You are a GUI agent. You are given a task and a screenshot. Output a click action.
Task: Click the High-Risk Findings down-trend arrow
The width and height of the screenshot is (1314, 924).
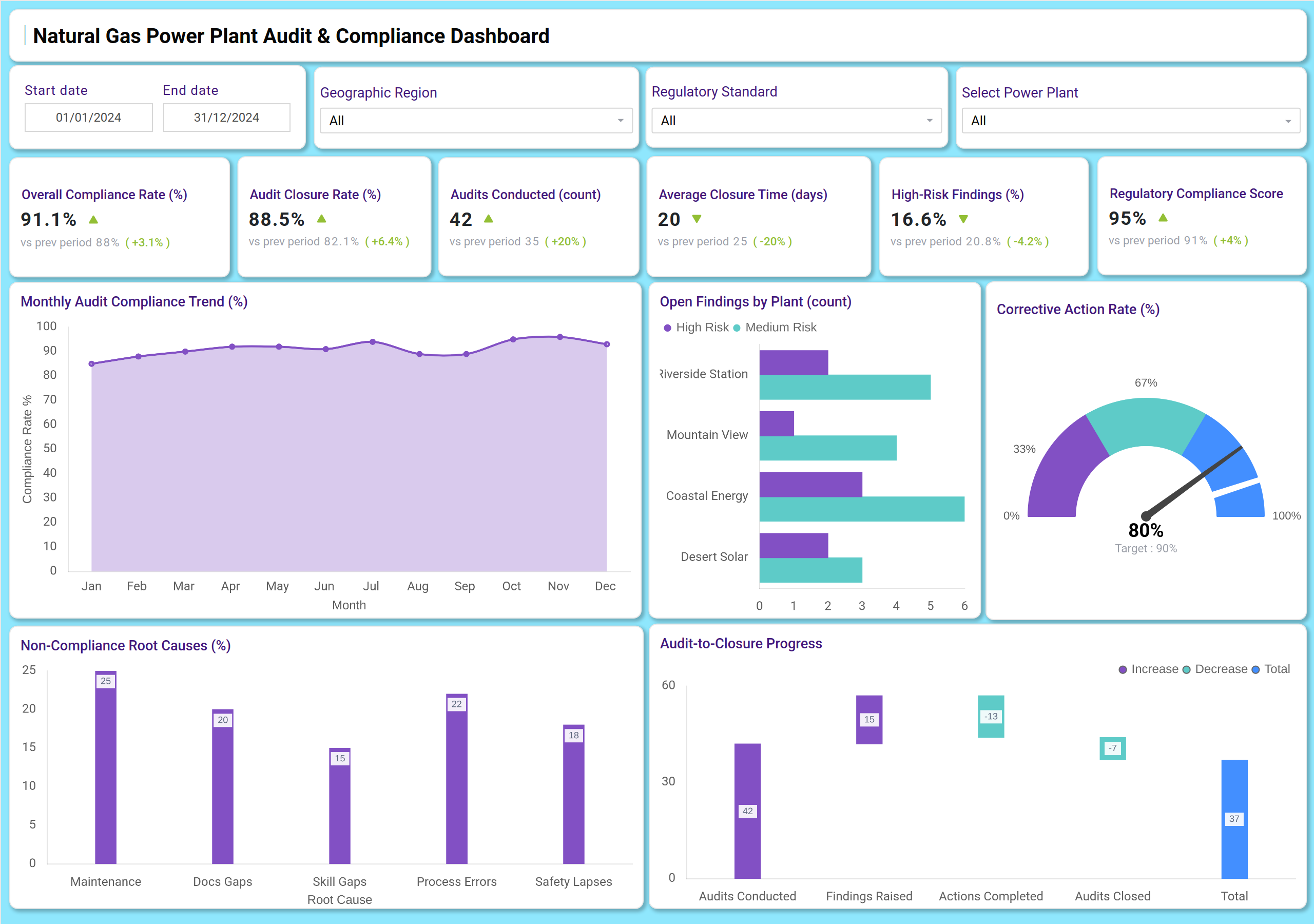tap(963, 219)
